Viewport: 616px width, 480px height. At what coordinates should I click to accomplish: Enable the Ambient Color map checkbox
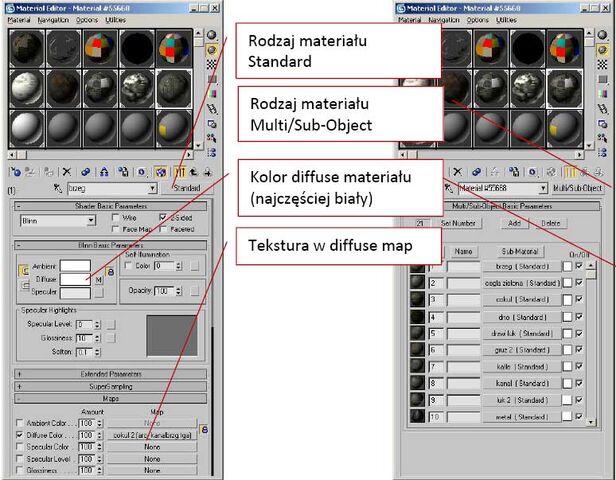coord(19,423)
